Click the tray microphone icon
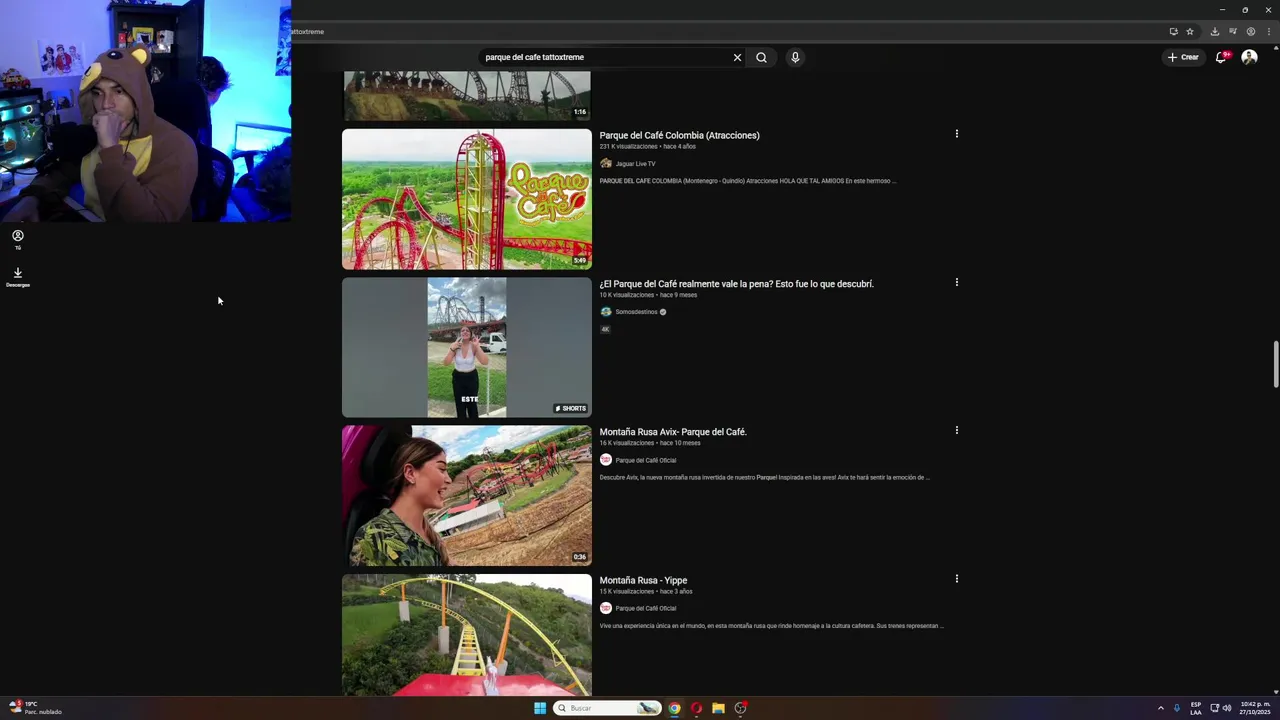This screenshot has height=720, width=1280. click(1177, 708)
